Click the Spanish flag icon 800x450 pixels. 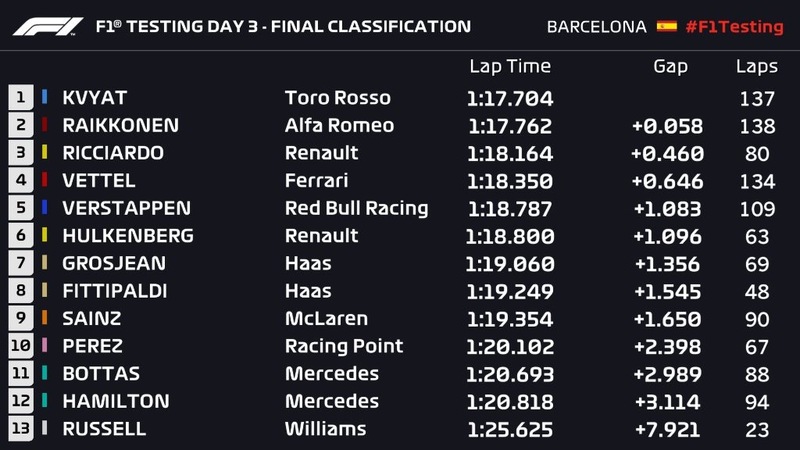coord(667,26)
